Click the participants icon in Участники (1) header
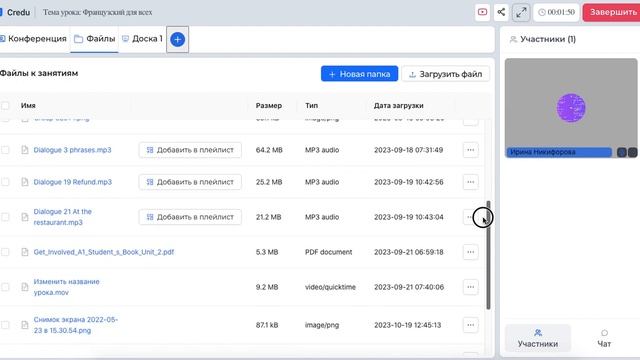This screenshot has width=640, height=360. (x=513, y=39)
